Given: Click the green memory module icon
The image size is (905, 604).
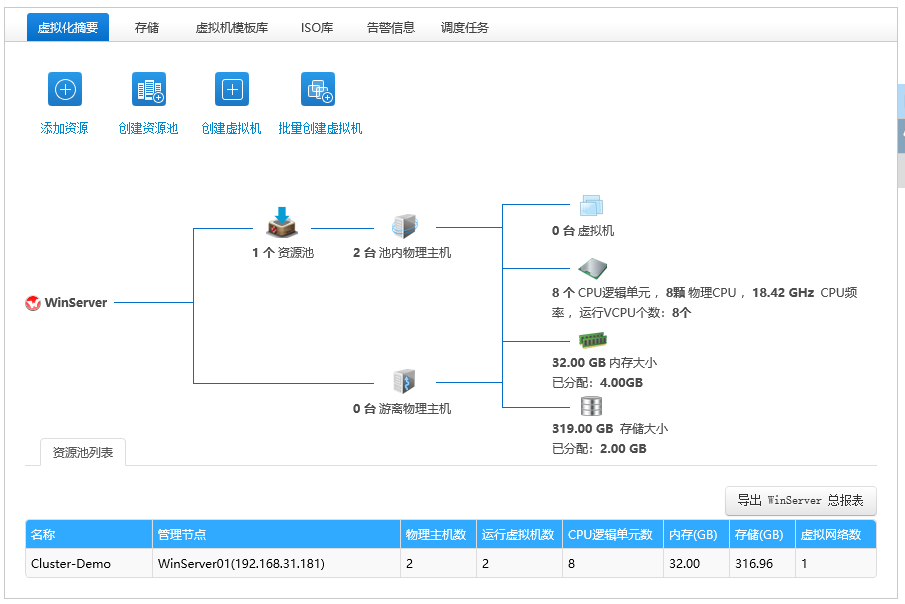Looking at the screenshot, I should point(593,340).
